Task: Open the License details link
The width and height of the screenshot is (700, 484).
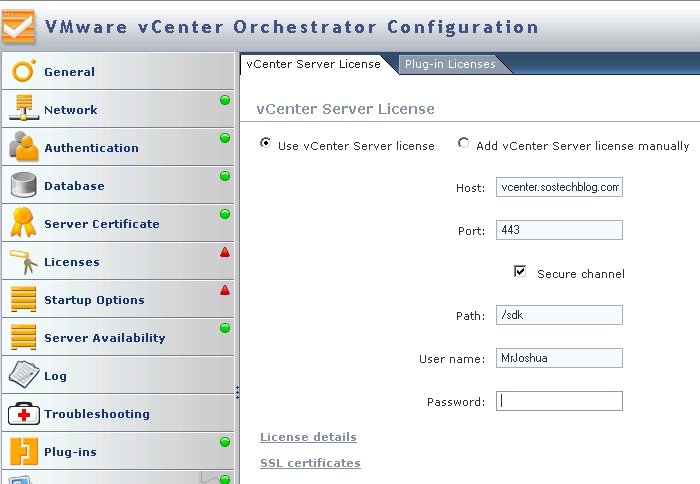Action: [308, 437]
